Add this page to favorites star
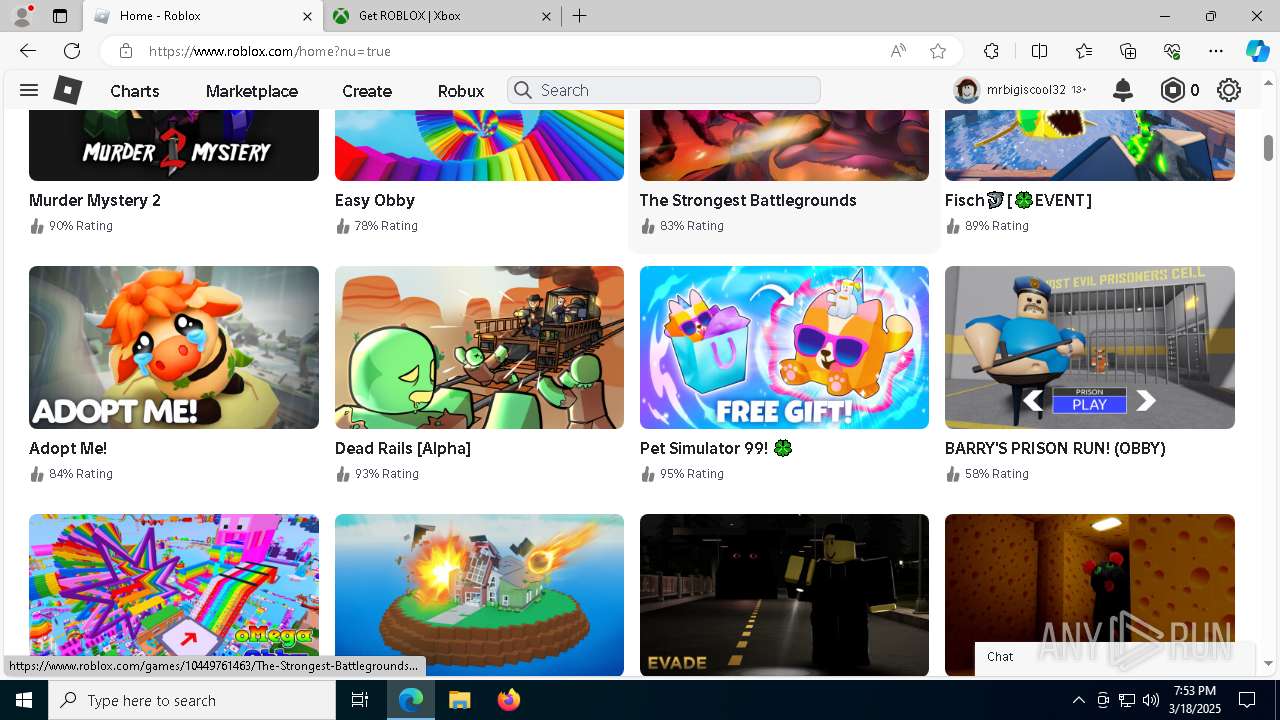The width and height of the screenshot is (1280, 720). (937, 51)
